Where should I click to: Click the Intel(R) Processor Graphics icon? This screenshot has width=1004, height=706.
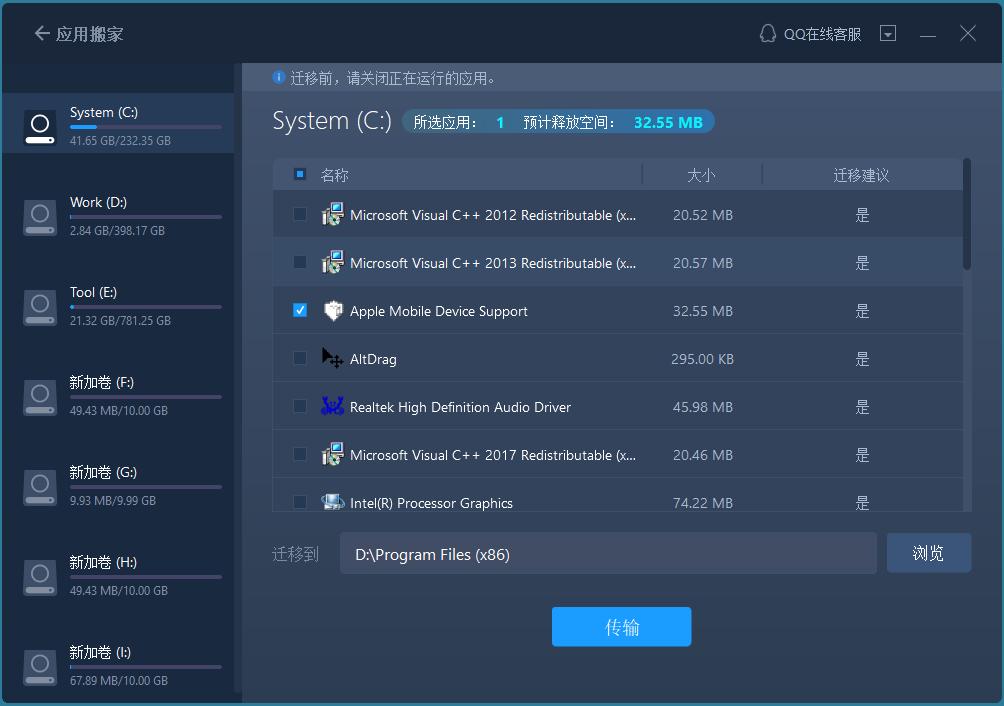(331, 502)
